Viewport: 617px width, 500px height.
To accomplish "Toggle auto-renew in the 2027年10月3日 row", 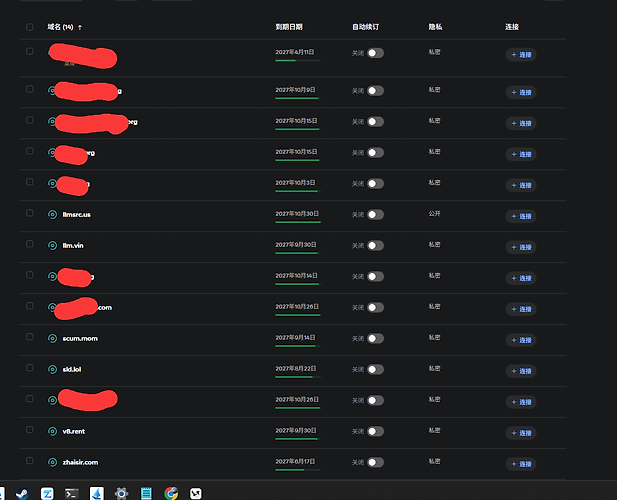I will click(375, 184).
